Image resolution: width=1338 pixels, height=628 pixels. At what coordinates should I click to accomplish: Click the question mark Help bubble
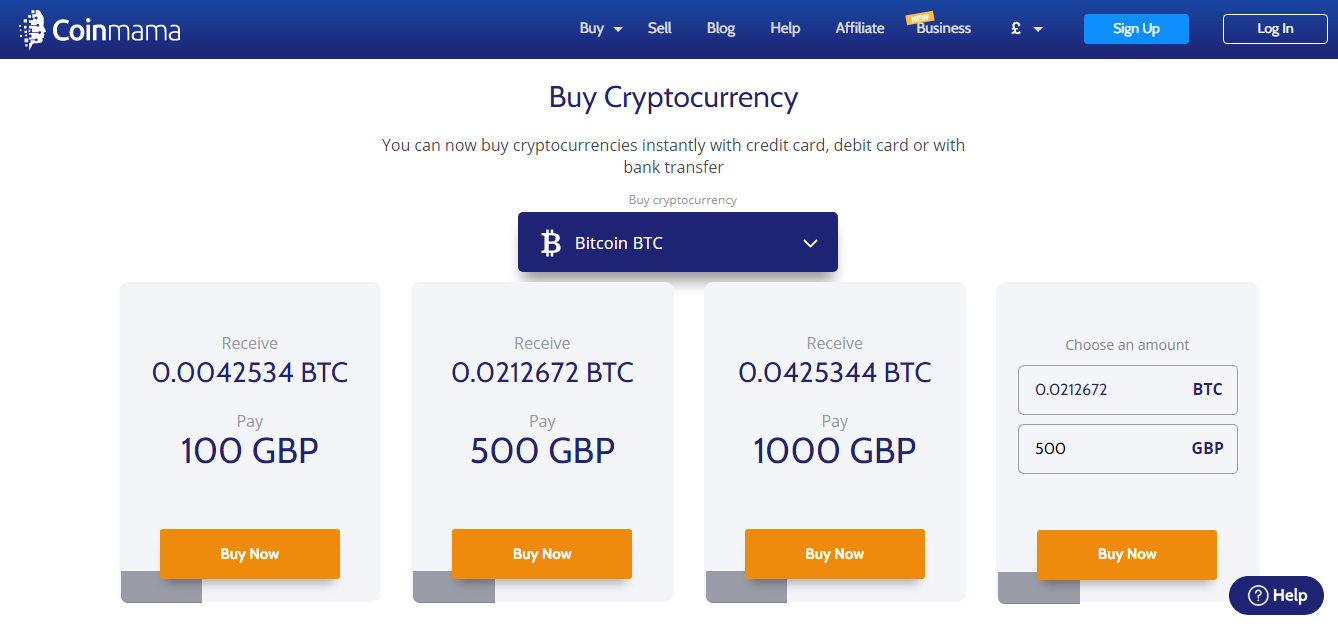pos(1277,595)
